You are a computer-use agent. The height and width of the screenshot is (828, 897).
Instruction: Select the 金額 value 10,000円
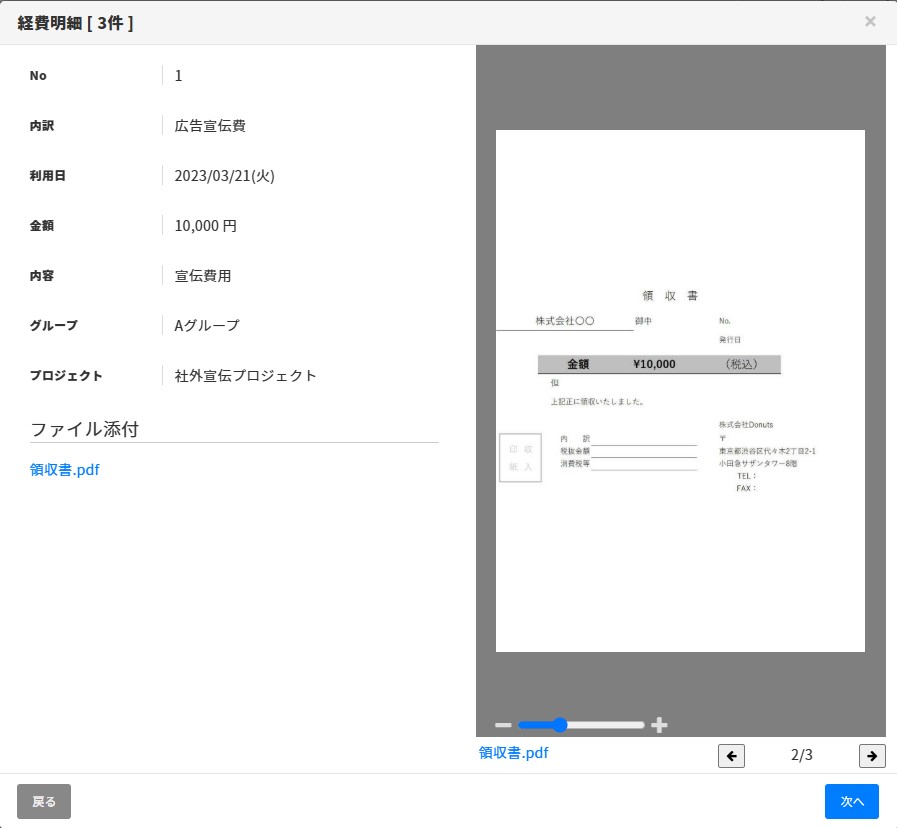point(206,225)
